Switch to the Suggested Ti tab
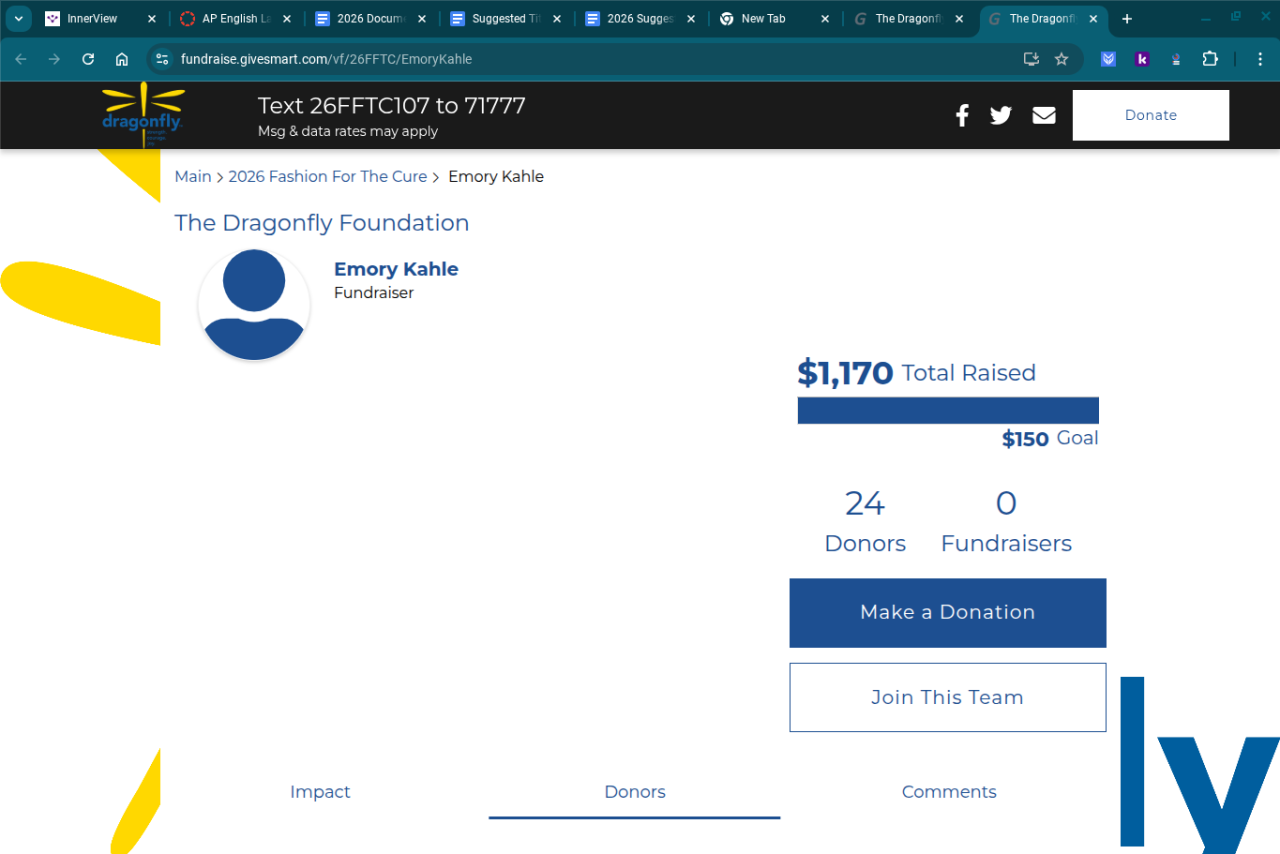The height and width of the screenshot is (854, 1280). click(505, 19)
